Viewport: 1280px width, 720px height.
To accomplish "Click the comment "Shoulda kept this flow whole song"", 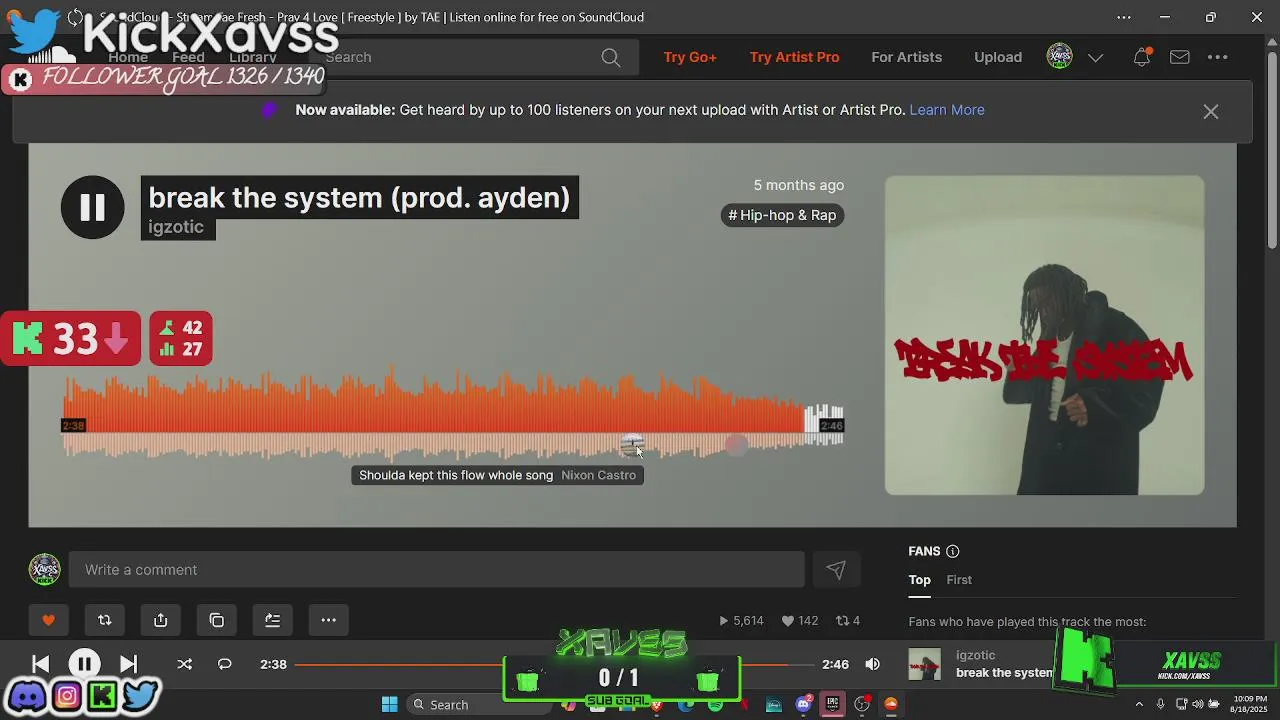I will (456, 475).
